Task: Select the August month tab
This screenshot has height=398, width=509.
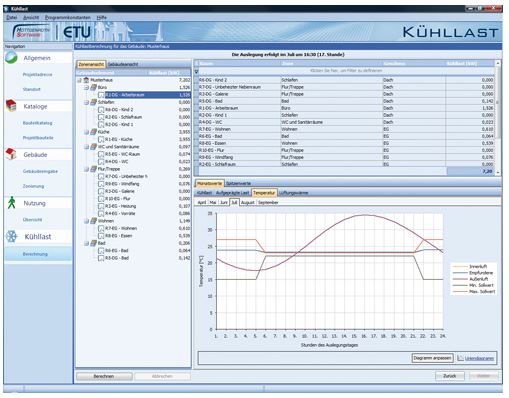Action: (248, 202)
